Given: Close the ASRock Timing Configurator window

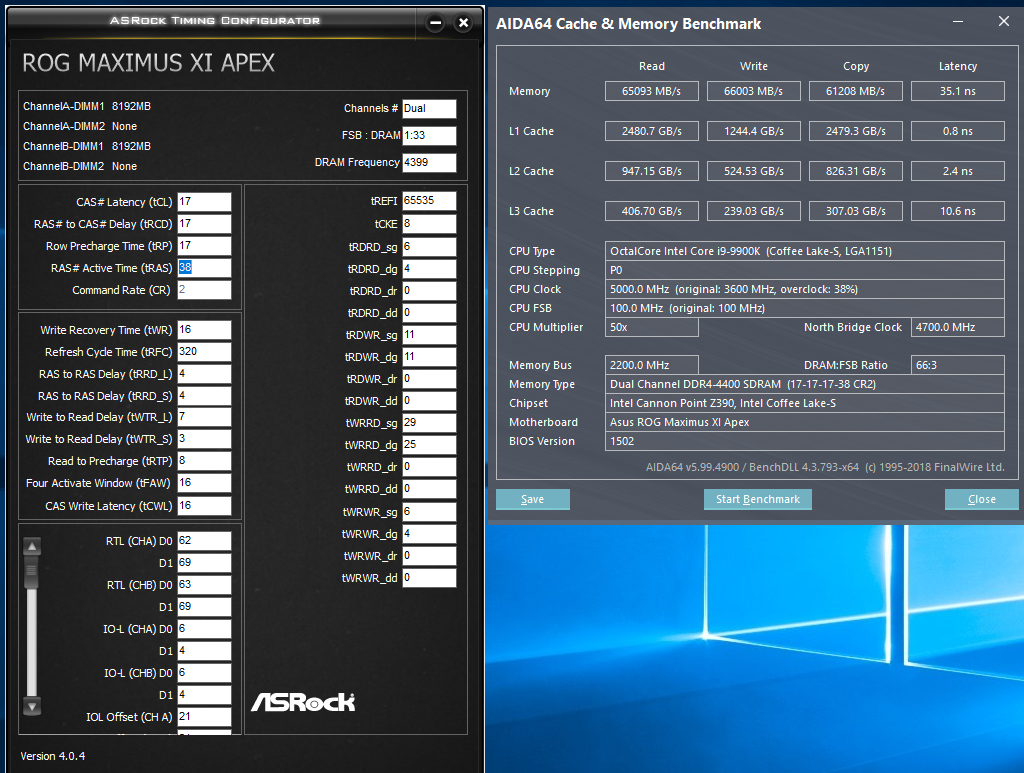Looking at the screenshot, I should coord(463,24).
